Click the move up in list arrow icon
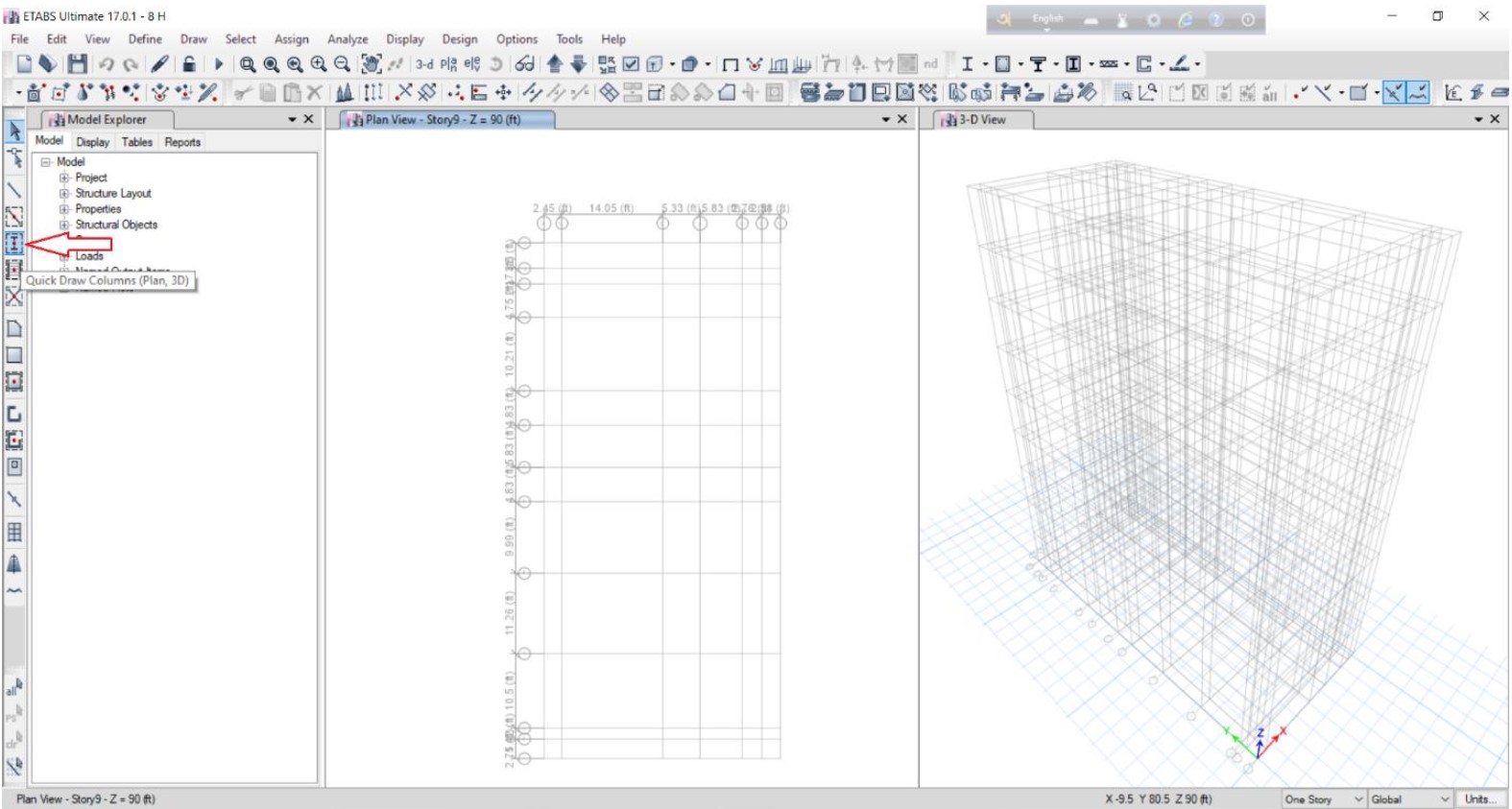The height and width of the screenshot is (809, 1512). (555, 64)
